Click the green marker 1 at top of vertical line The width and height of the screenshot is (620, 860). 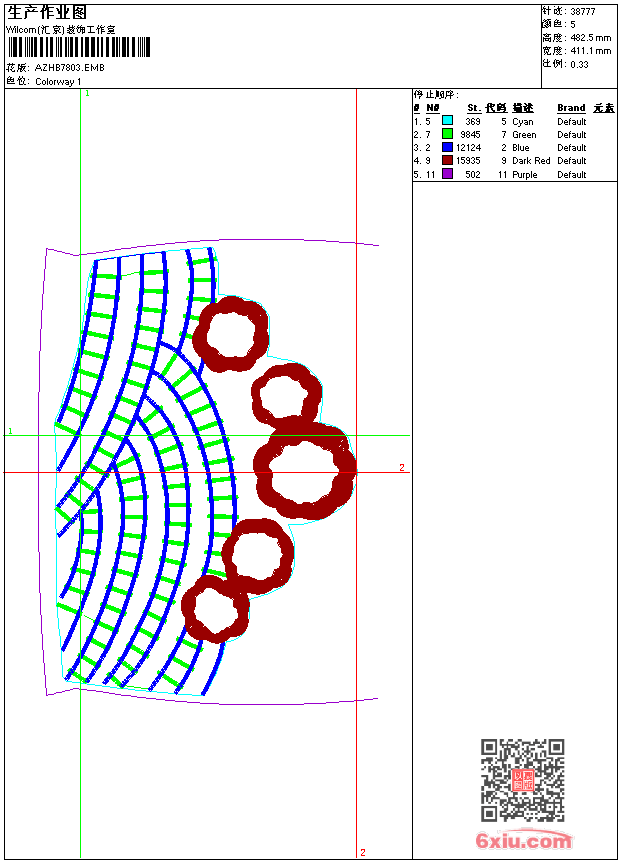tap(87, 94)
